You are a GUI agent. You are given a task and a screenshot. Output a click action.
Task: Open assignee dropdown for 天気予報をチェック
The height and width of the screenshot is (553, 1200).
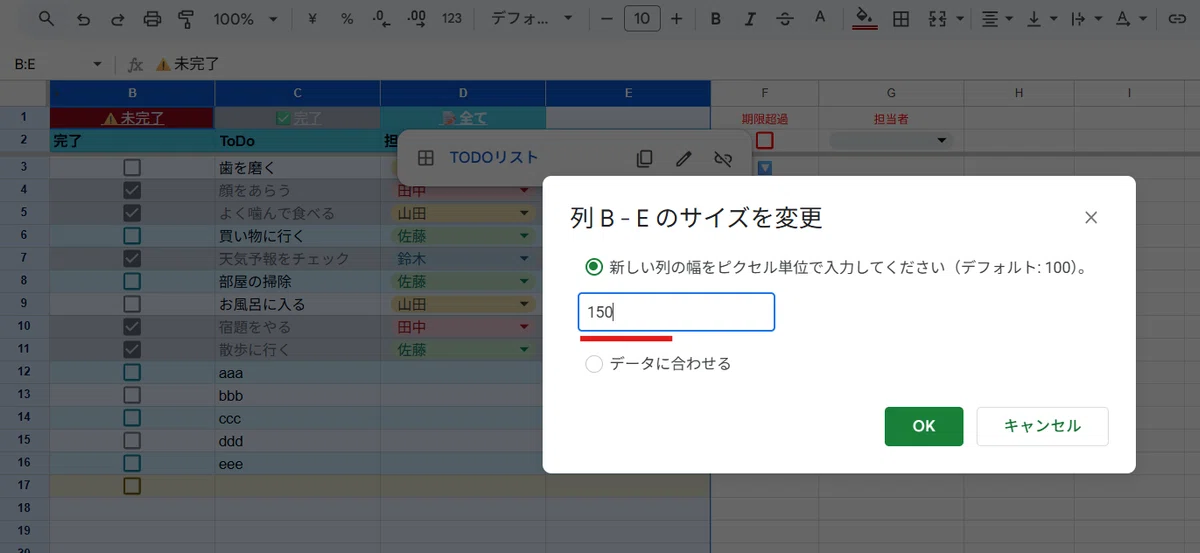523,258
